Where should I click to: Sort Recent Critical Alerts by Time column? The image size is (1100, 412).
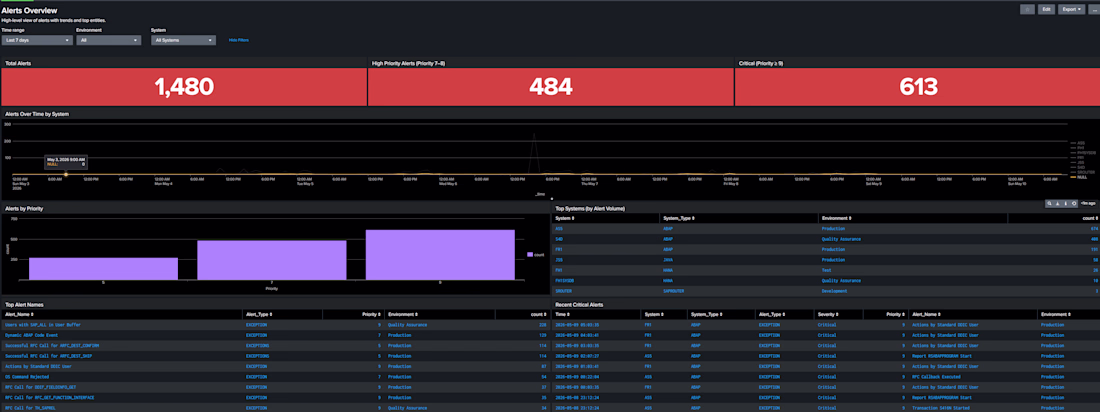click(x=563, y=314)
